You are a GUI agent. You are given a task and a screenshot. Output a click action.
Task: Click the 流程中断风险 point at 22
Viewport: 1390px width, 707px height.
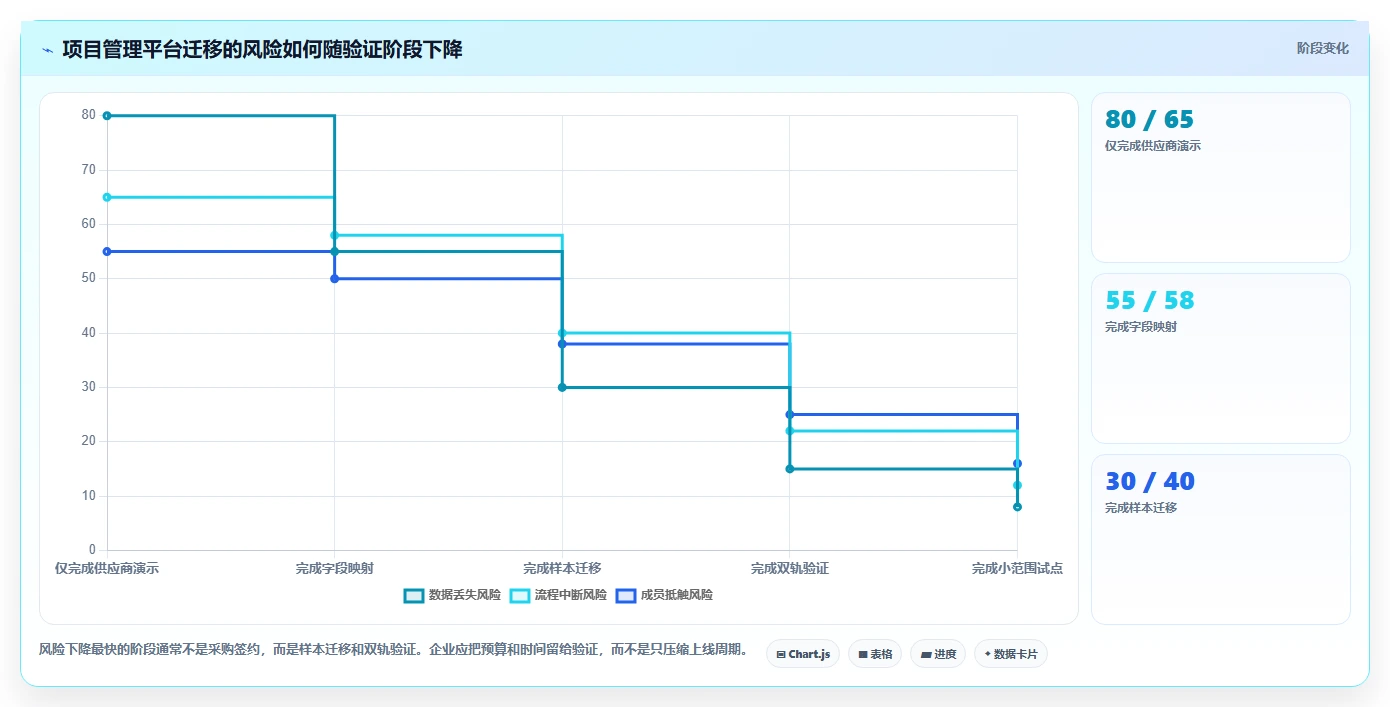pos(789,431)
